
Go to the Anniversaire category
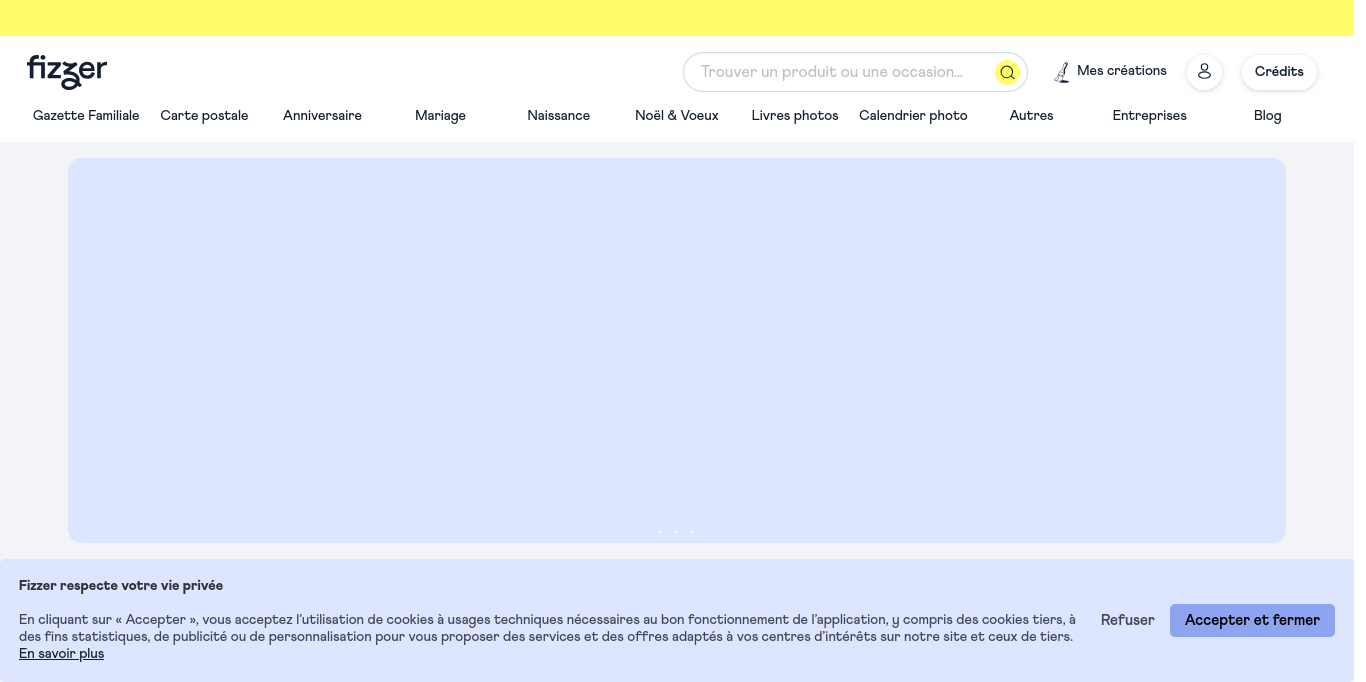pos(322,116)
